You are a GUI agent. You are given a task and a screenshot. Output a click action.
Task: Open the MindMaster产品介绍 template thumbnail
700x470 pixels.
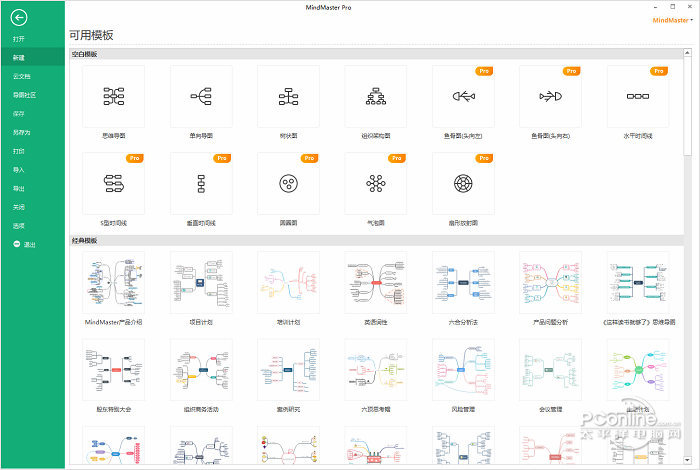tap(114, 283)
